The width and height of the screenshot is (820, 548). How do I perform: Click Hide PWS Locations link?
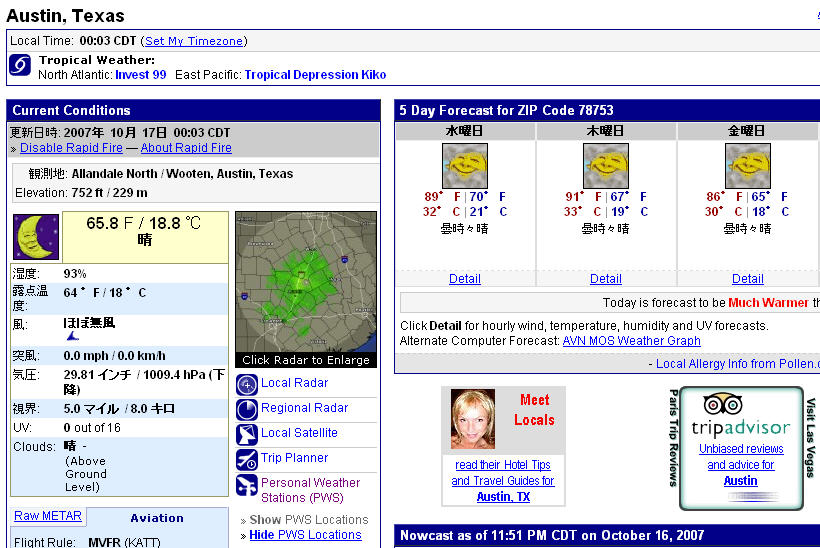(305, 535)
